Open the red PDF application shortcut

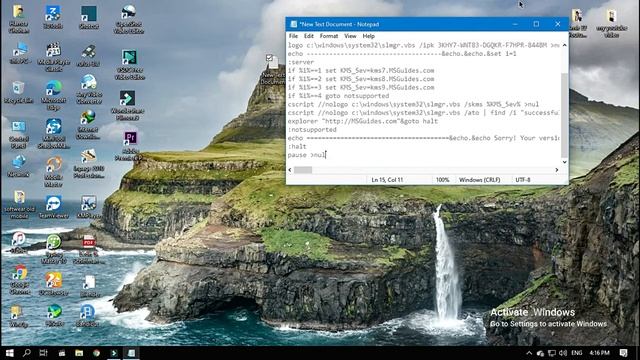(89, 249)
